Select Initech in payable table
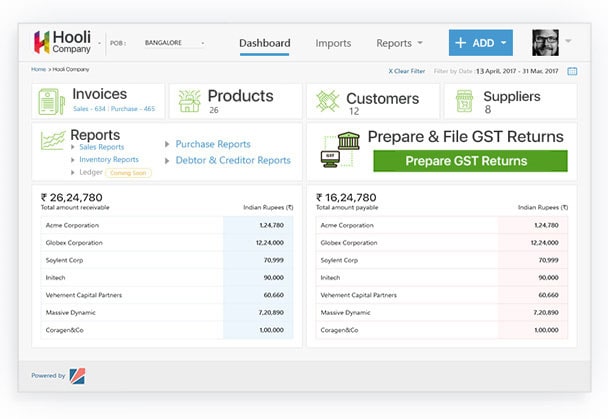The image size is (608, 419). [x=442, y=278]
